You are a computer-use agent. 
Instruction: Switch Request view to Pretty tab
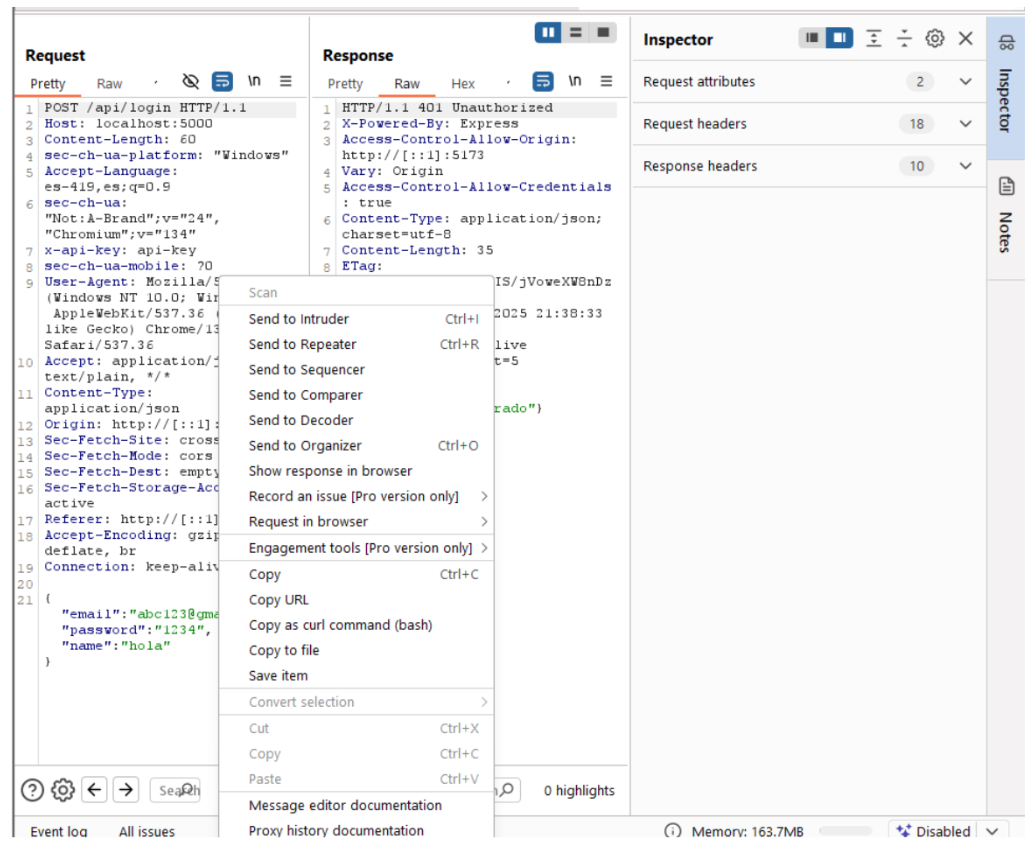(x=48, y=84)
